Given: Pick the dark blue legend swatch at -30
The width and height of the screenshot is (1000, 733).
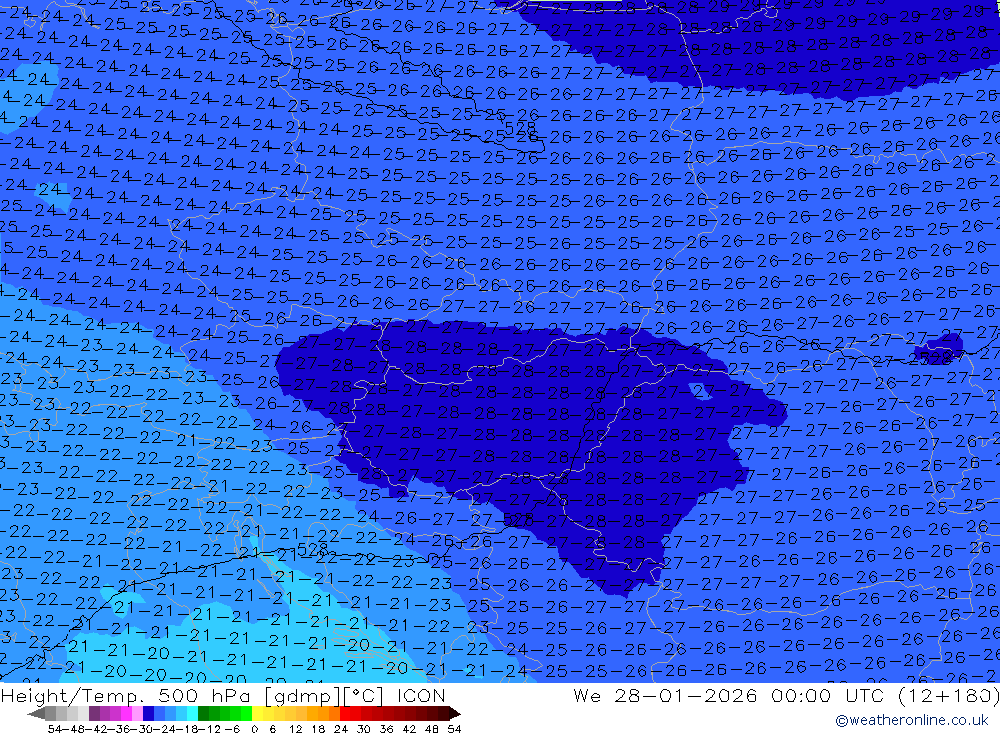Looking at the screenshot, I should (x=149, y=714).
